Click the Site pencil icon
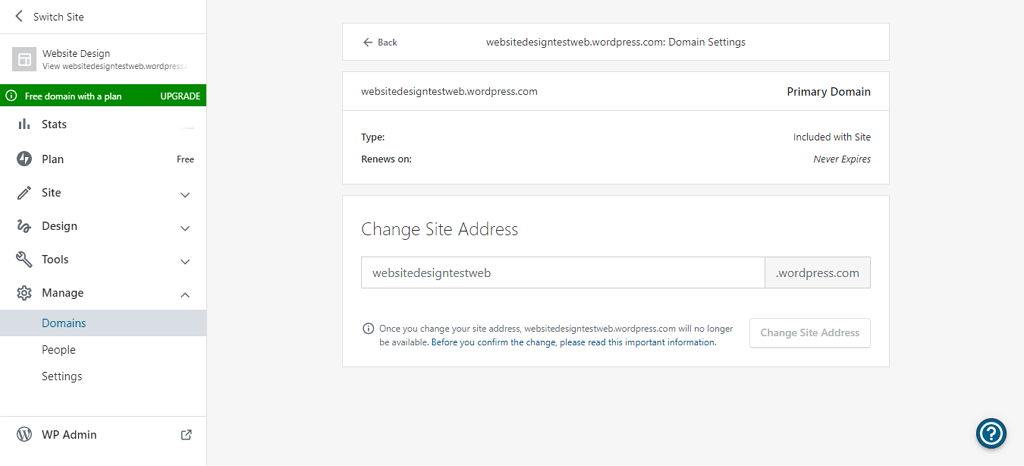Image resolution: width=1024 pixels, height=466 pixels. (x=24, y=193)
